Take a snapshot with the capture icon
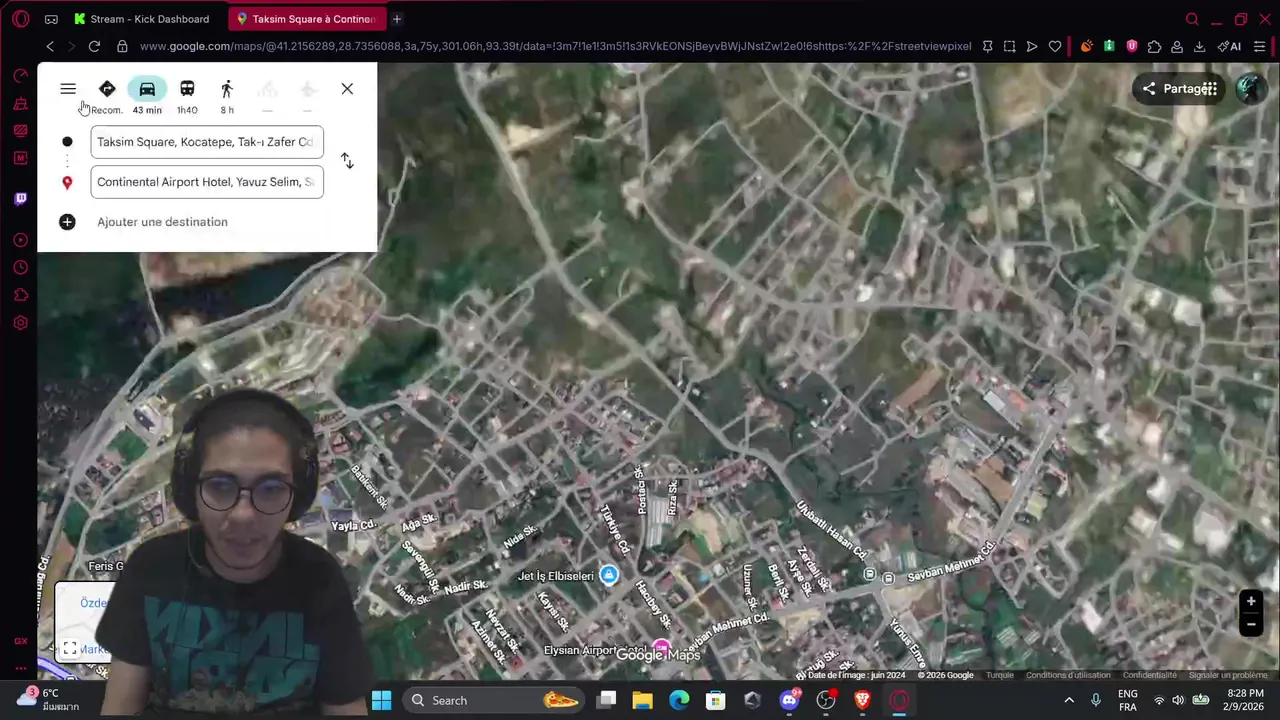 [1009, 46]
